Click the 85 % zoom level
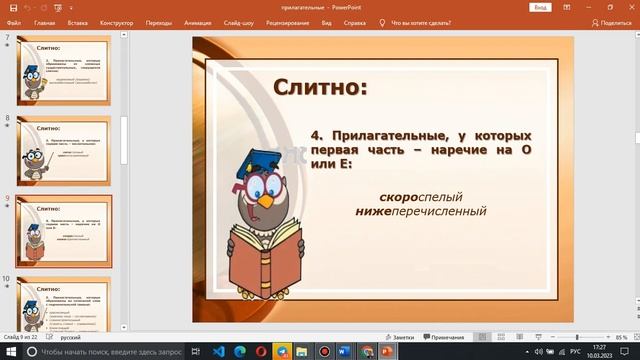640x360 pixels. tap(621, 337)
